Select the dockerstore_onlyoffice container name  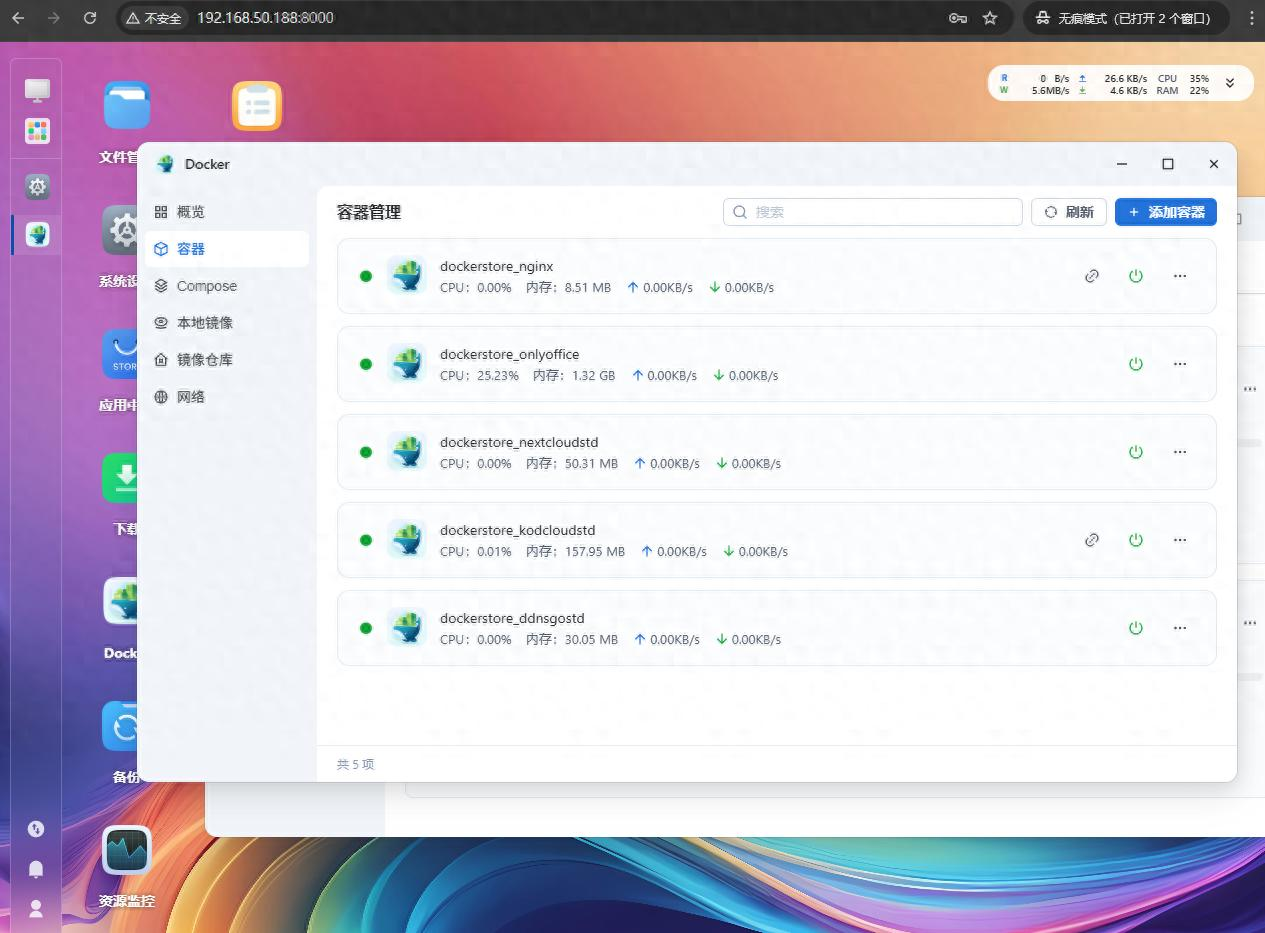510,355
